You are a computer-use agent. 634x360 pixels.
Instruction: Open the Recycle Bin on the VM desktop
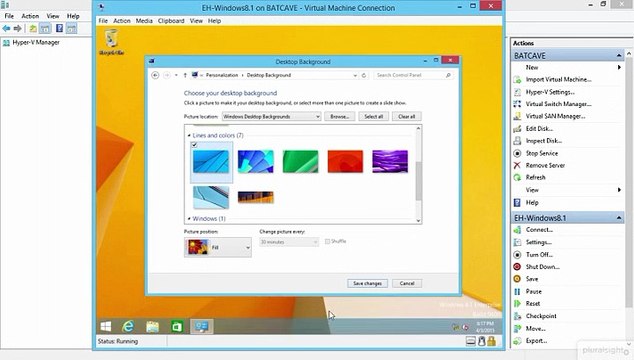(x=112, y=42)
